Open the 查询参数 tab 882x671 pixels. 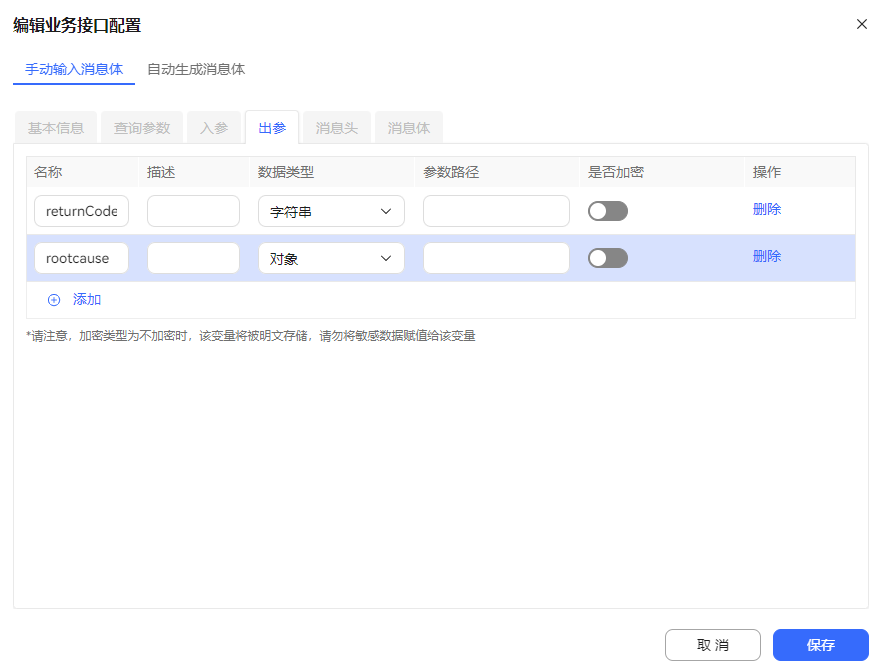pos(142,128)
